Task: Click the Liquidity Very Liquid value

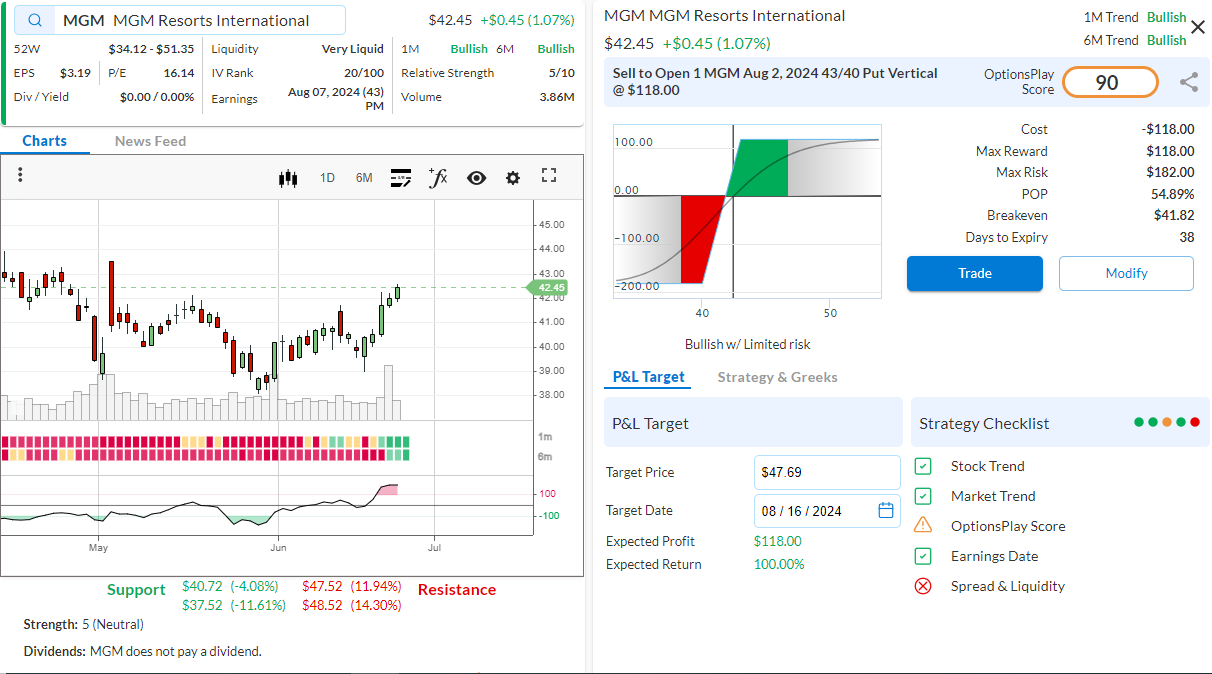Action: (x=353, y=49)
